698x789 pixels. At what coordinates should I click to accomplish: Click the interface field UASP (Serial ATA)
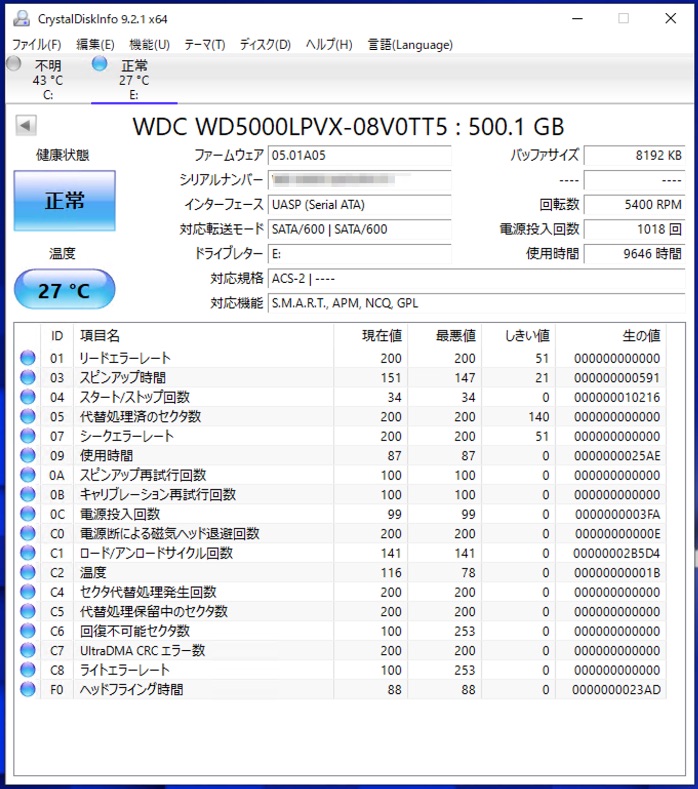click(359, 204)
